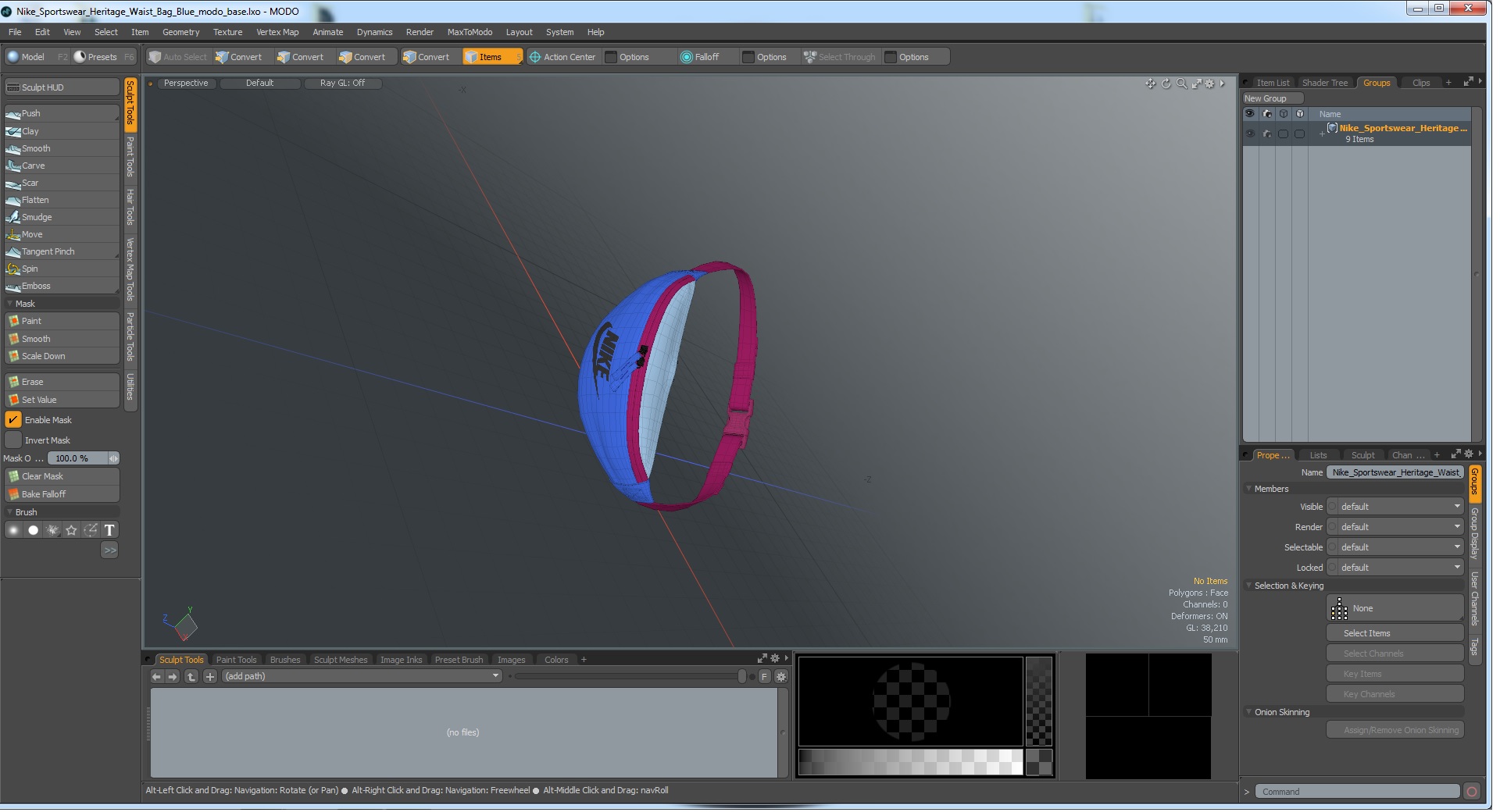Select the hard round brush tip

[x=33, y=530]
